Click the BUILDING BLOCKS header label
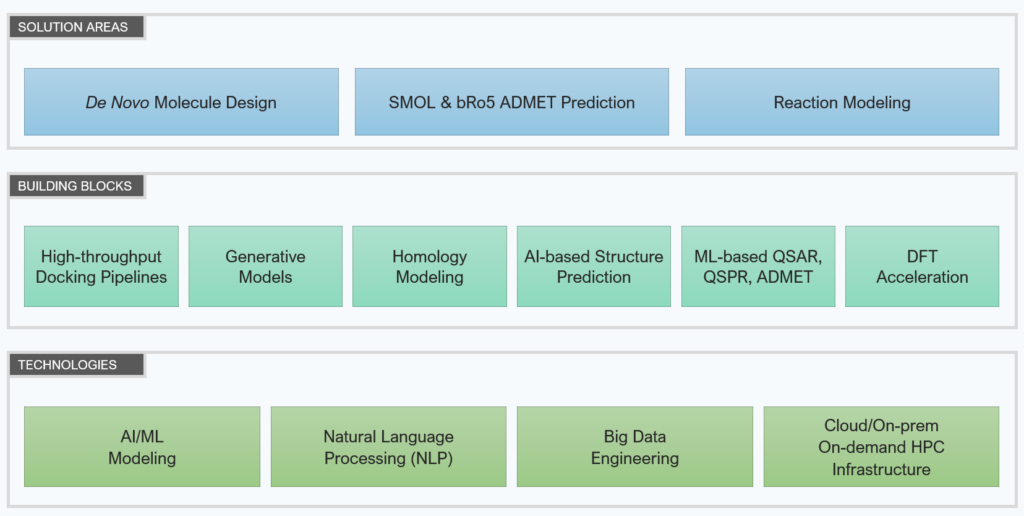Image resolution: width=1024 pixels, height=516 pixels. pyautogui.click(x=74, y=186)
